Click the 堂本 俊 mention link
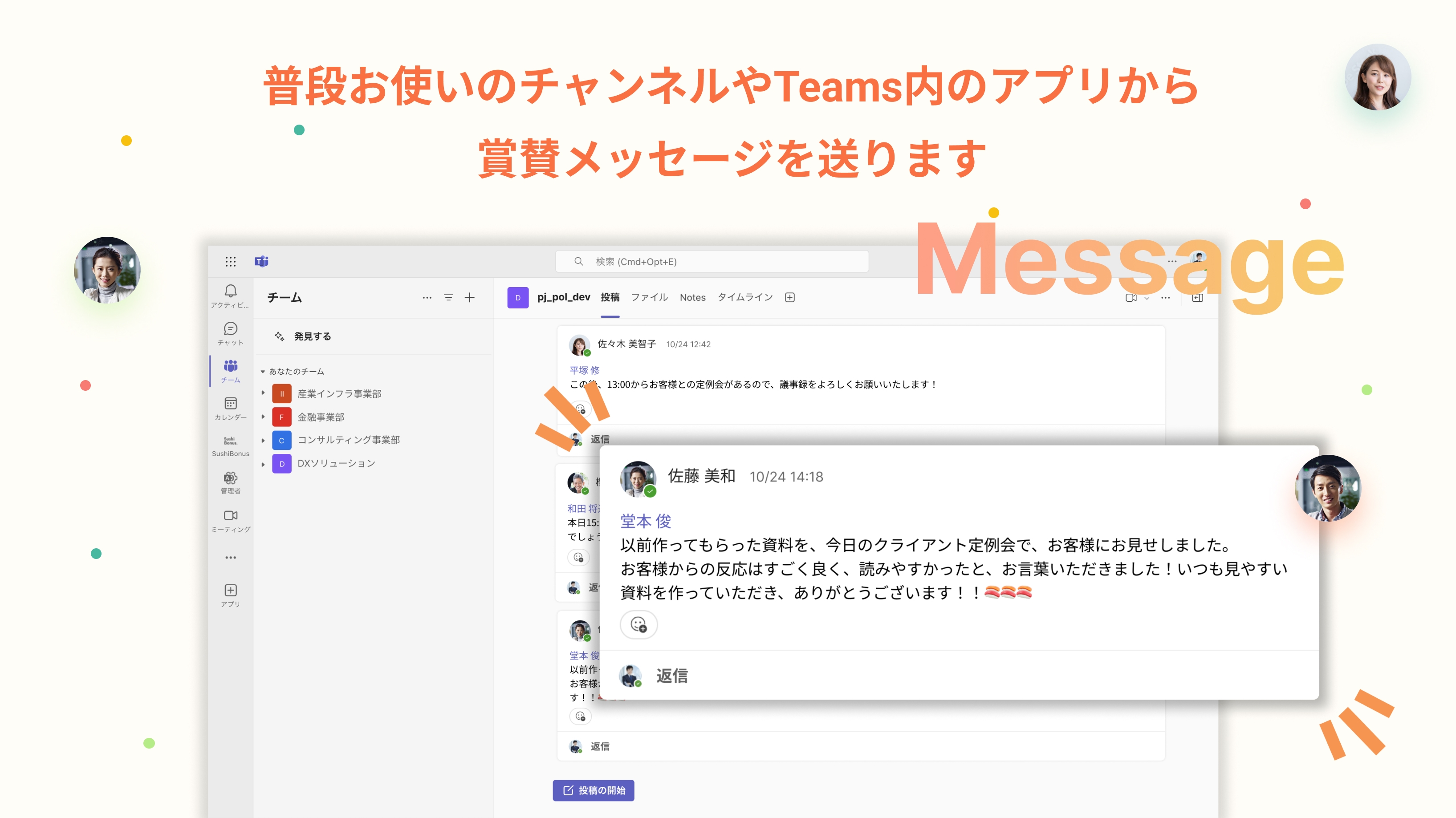 pyautogui.click(x=646, y=521)
